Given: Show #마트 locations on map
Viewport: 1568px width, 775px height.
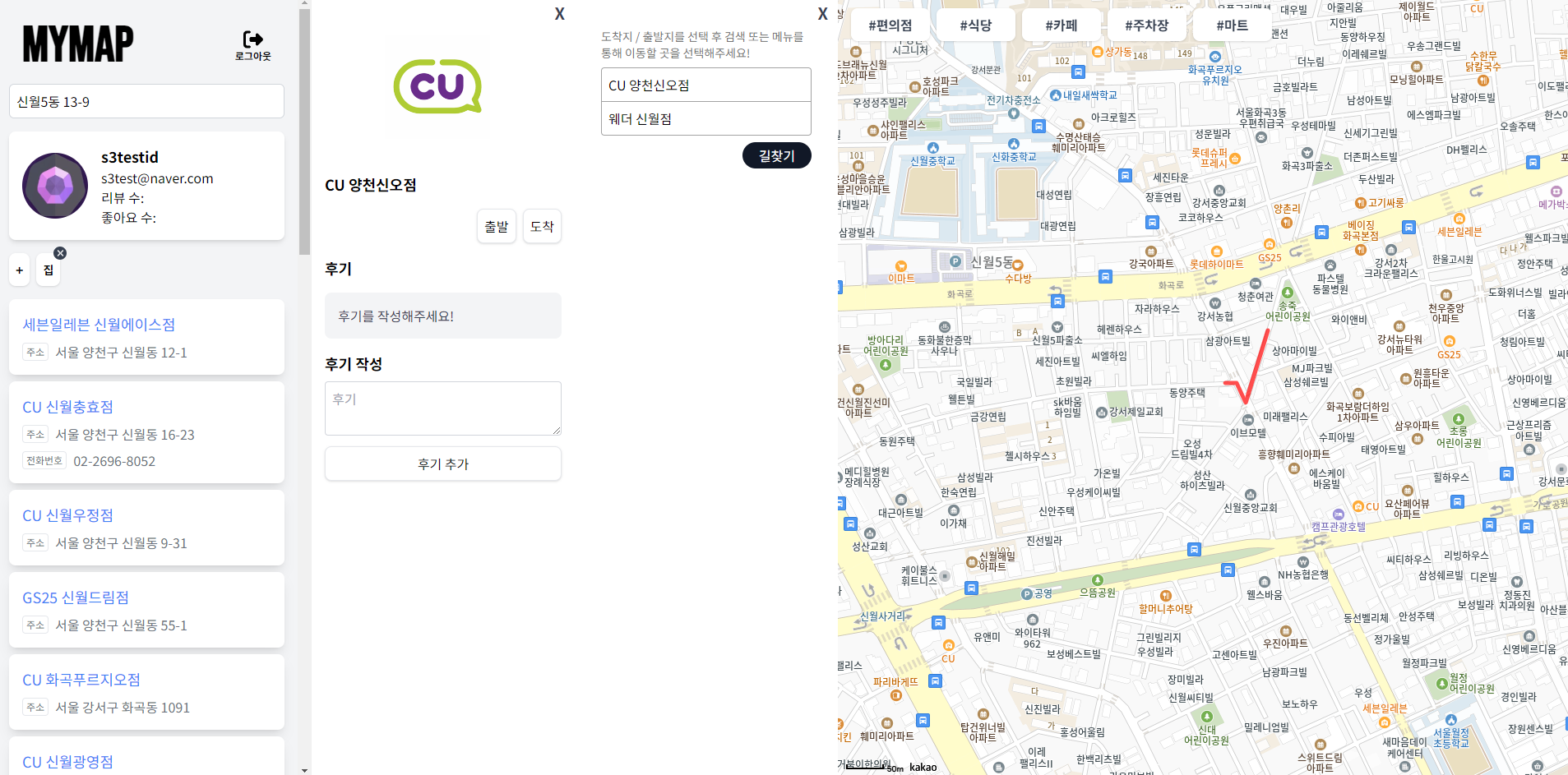Looking at the screenshot, I should click(1233, 25).
